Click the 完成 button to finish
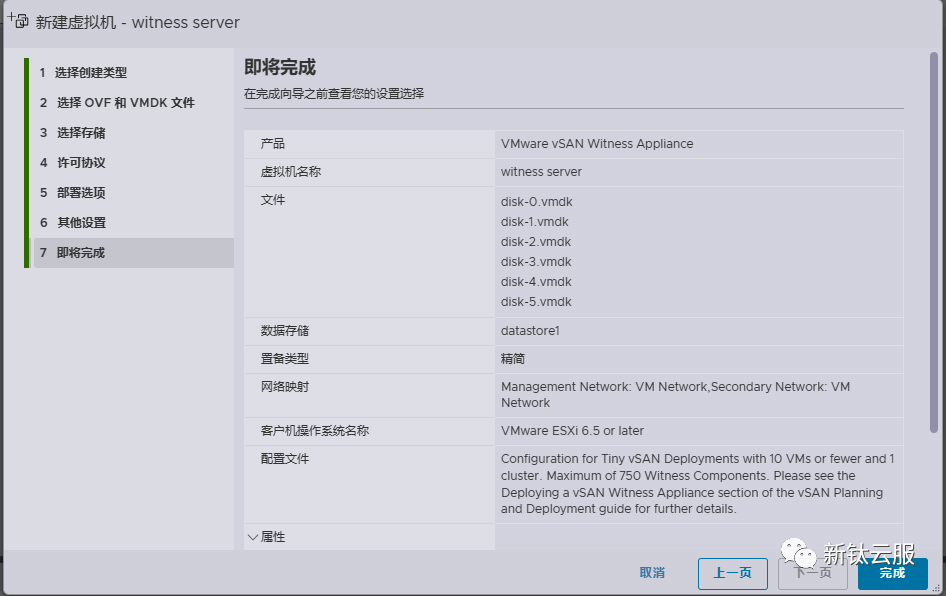This screenshot has height=596, width=946. [892, 573]
